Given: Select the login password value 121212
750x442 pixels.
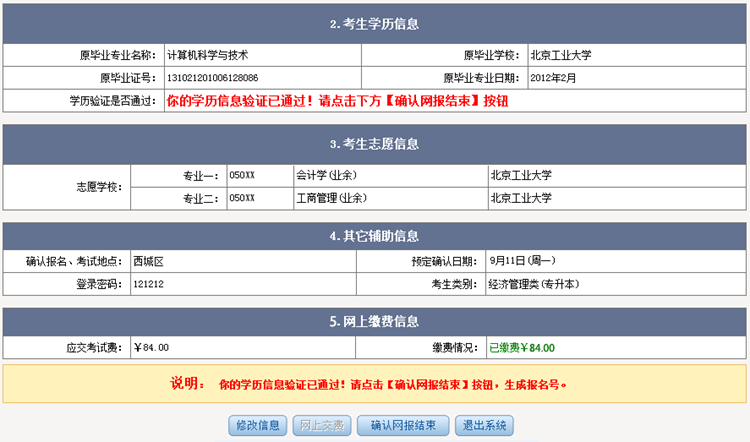Looking at the screenshot, I should tap(148, 284).
